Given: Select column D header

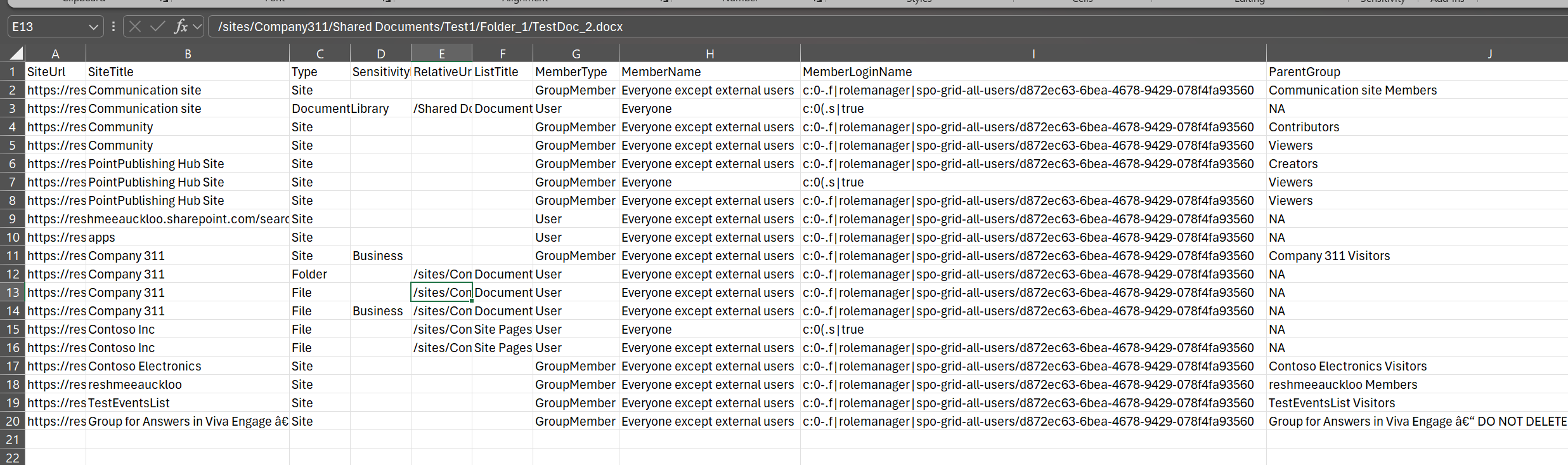Looking at the screenshot, I should 380,54.
